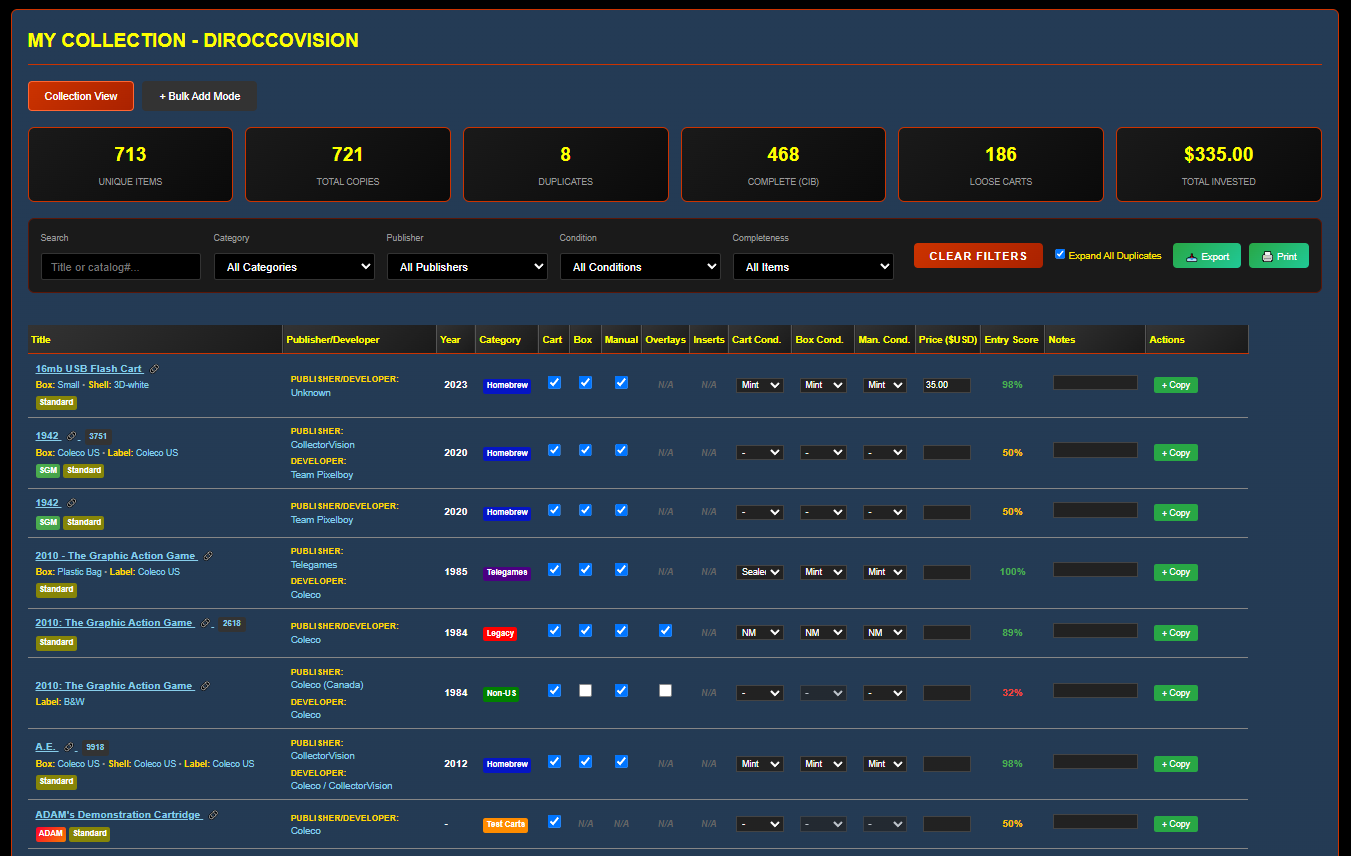Check the Box checkbox for Coleco (Canada) row
The image size is (1351, 856).
[x=585, y=690]
